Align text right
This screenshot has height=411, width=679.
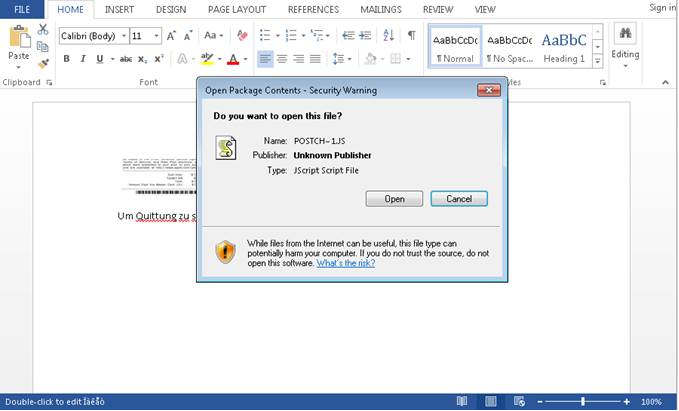click(x=298, y=59)
